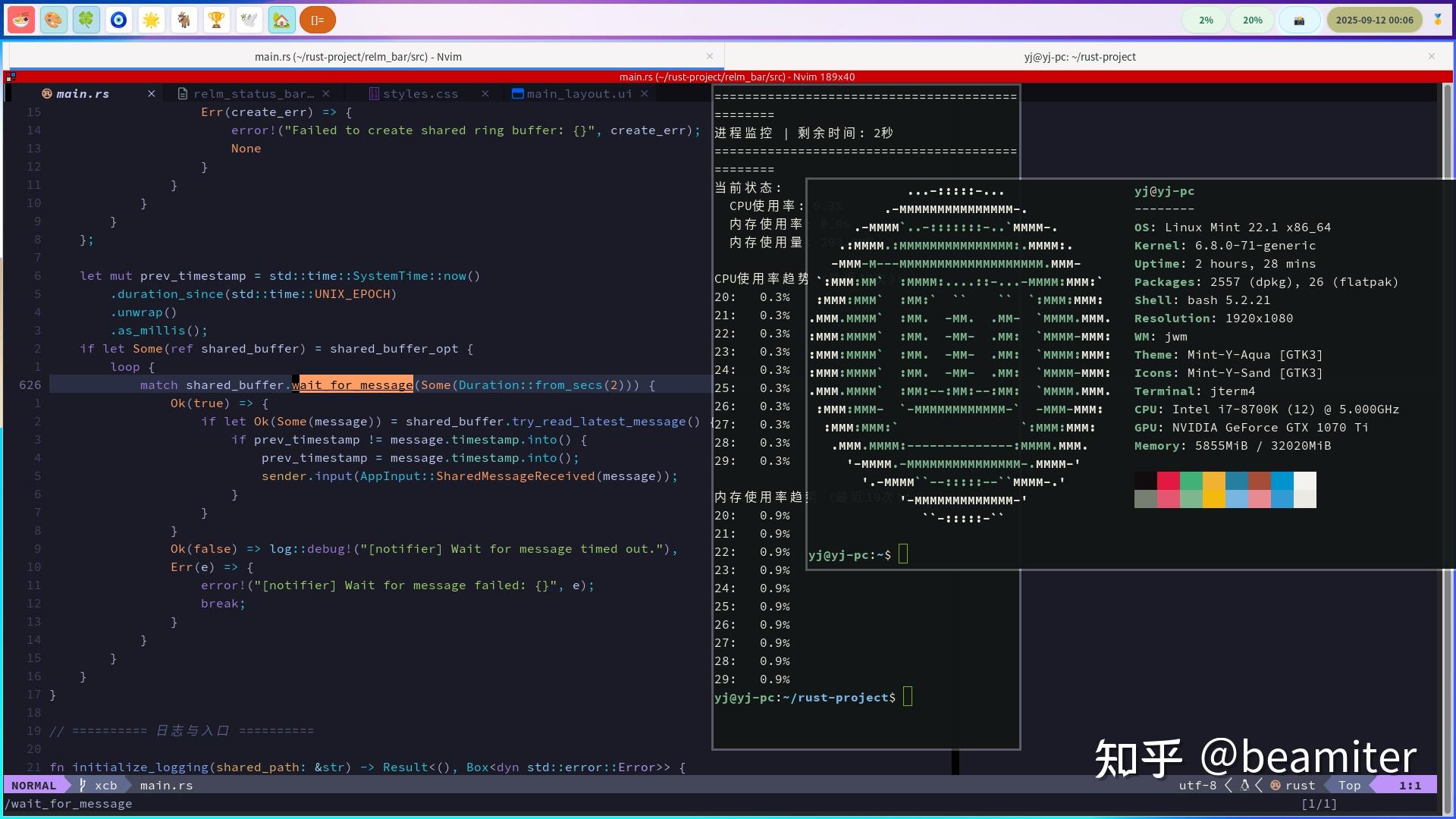Close the relm_status_bar buffer tab

325,94
